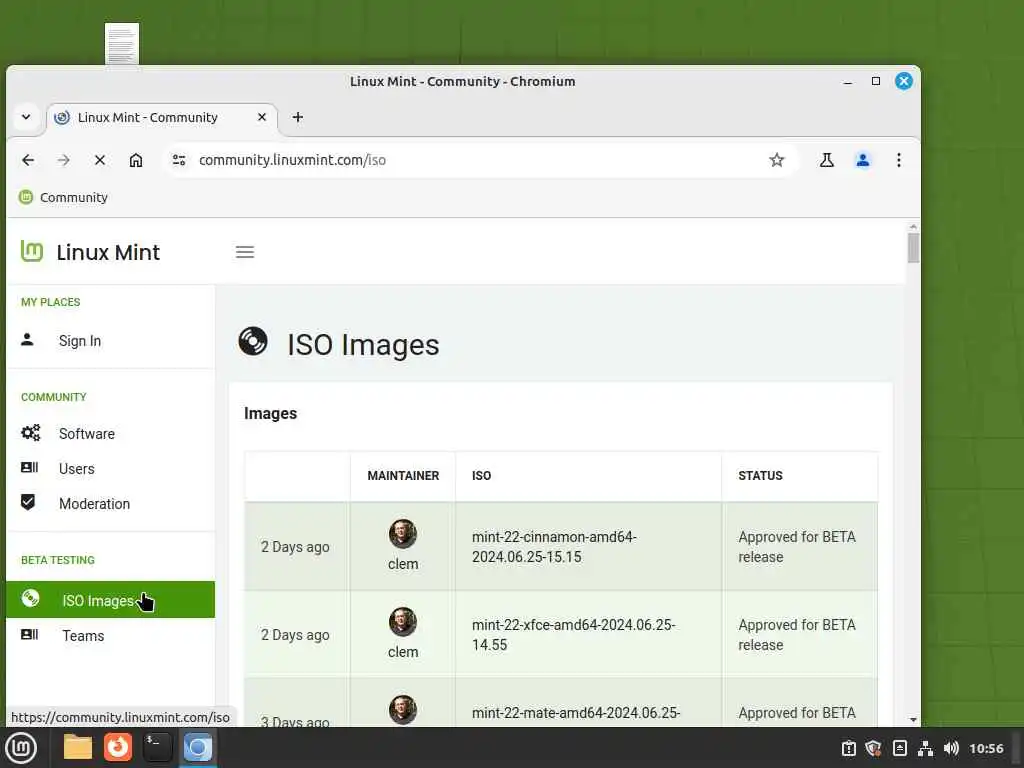The image size is (1024, 768).
Task: Open a new browser tab
Action: click(x=298, y=118)
